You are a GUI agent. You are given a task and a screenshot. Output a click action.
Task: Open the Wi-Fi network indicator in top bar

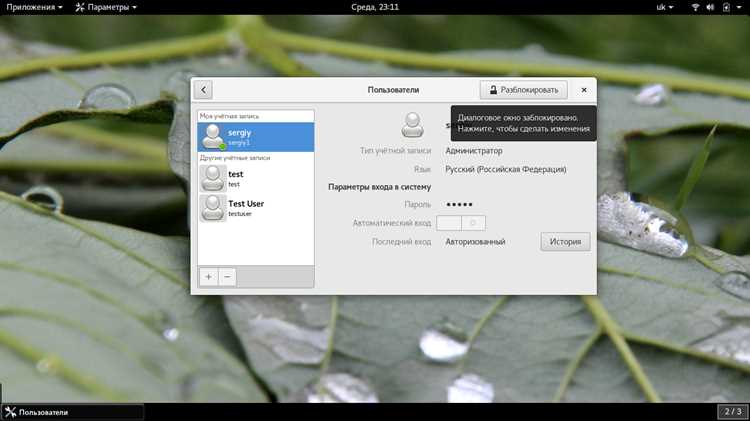(695, 7)
